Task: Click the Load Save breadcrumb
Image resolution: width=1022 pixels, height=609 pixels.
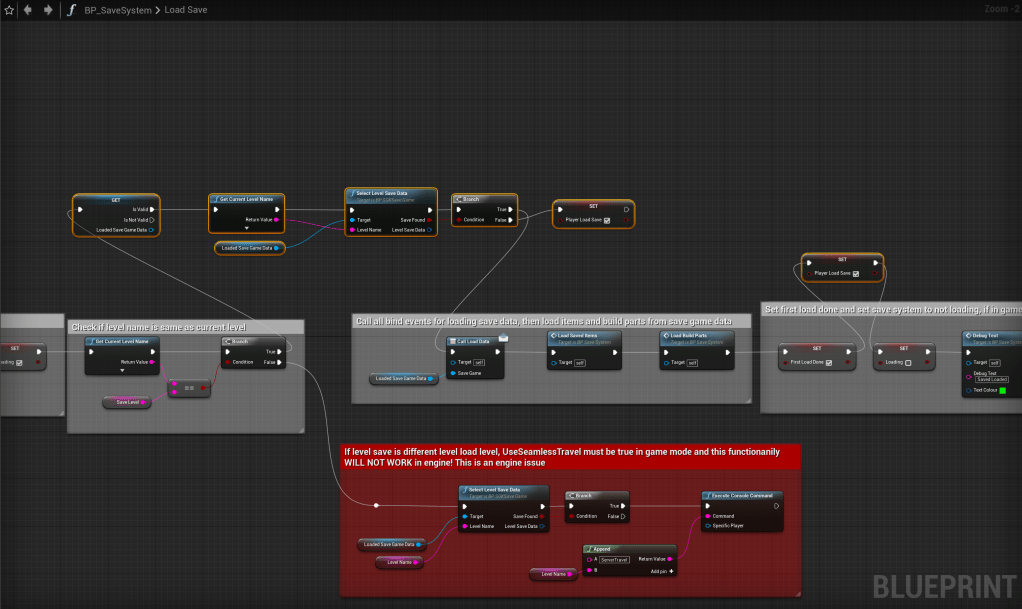Action: [187, 10]
